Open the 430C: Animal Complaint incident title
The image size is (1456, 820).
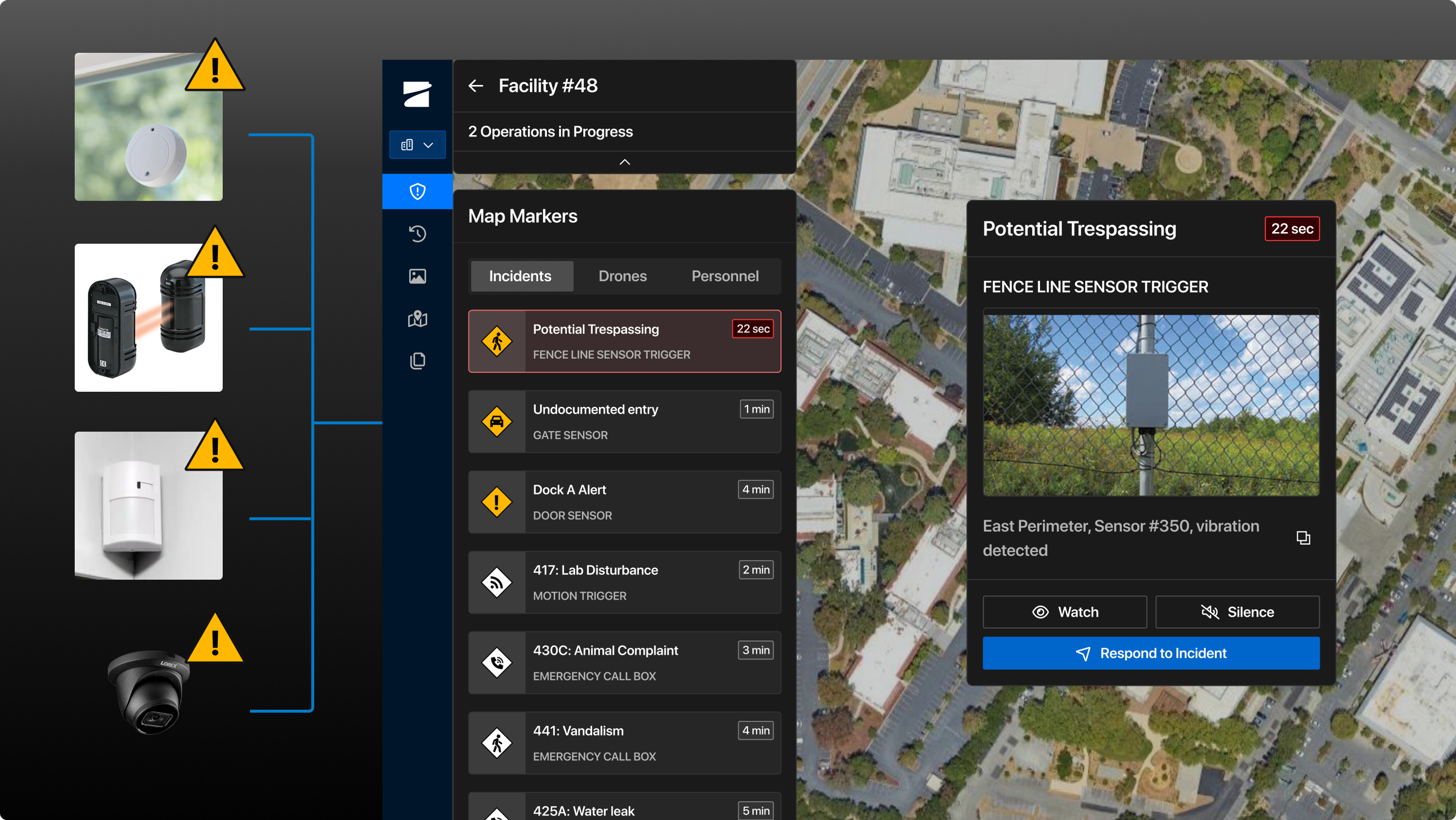click(605, 651)
